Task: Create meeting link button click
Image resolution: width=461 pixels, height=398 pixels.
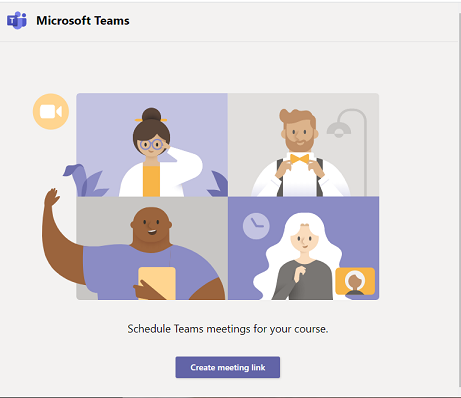Action: click(228, 367)
